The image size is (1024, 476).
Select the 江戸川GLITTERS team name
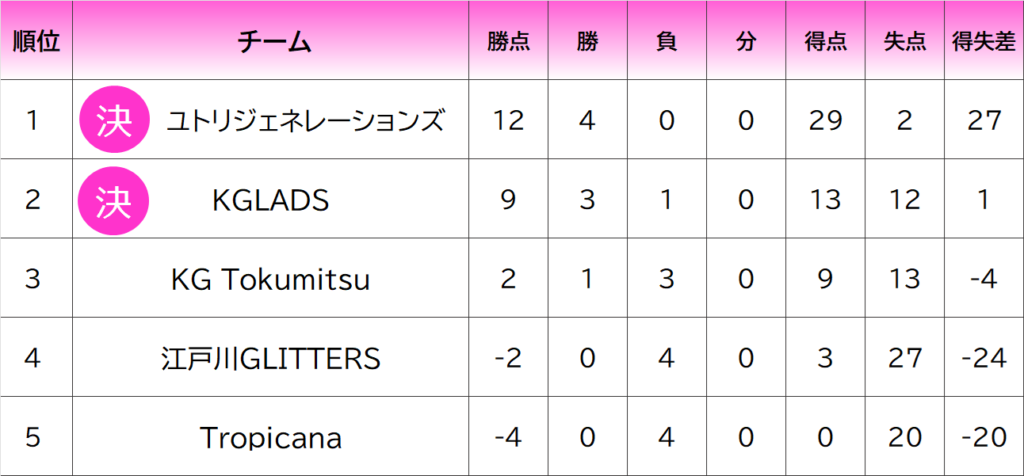click(271, 358)
